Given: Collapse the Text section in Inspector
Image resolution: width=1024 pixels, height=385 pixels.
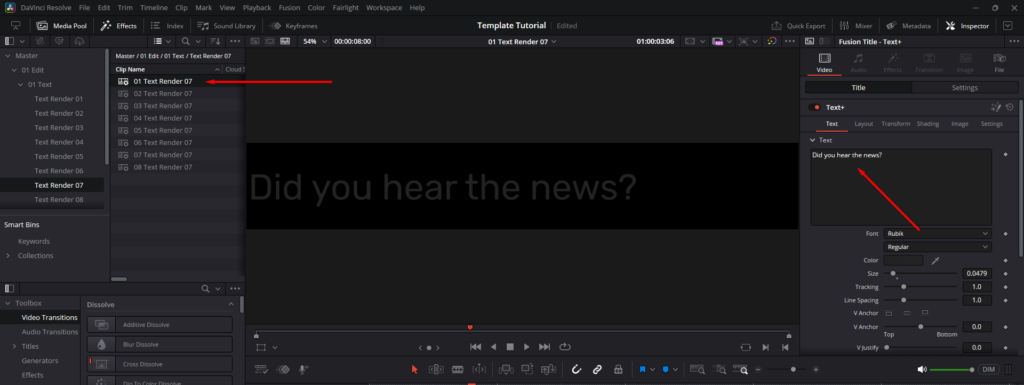Looking at the screenshot, I should coord(812,140).
